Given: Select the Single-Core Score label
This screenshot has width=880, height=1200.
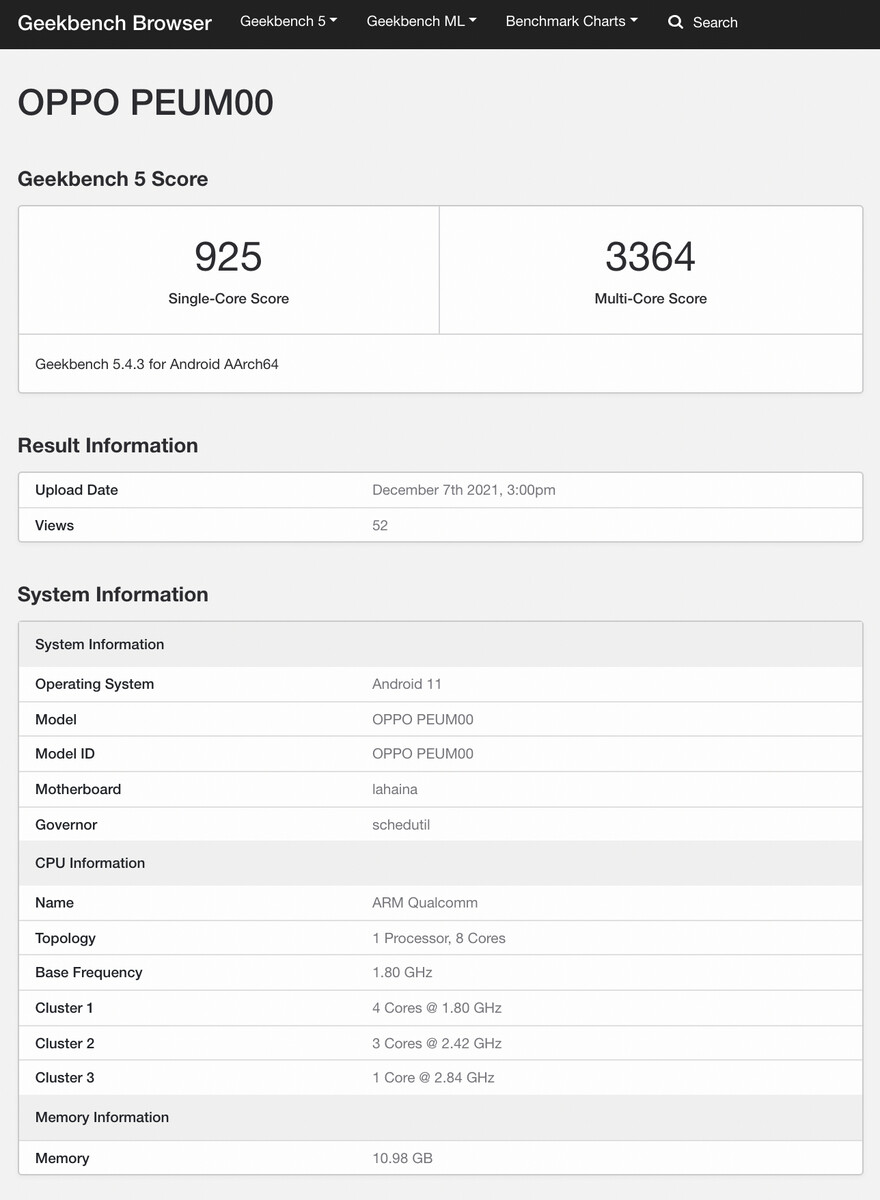Looking at the screenshot, I should 228,298.
